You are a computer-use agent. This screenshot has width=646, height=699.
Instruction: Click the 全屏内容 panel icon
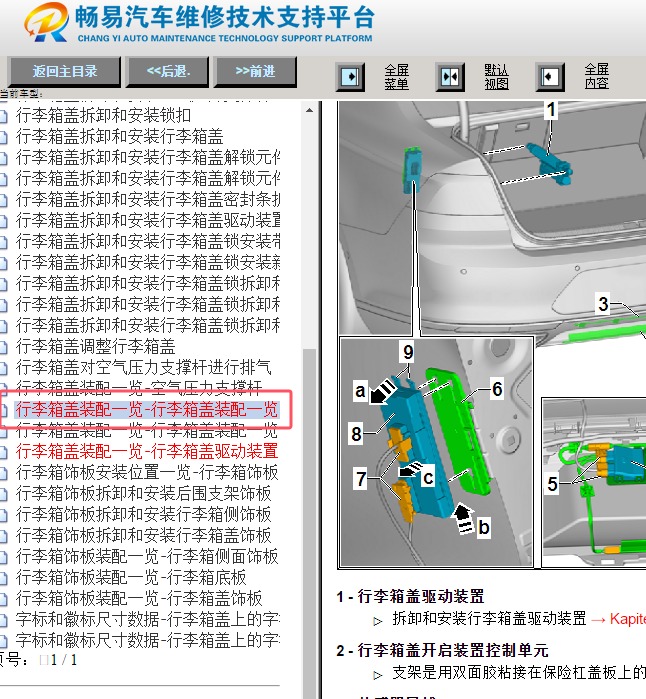(550, 77)
